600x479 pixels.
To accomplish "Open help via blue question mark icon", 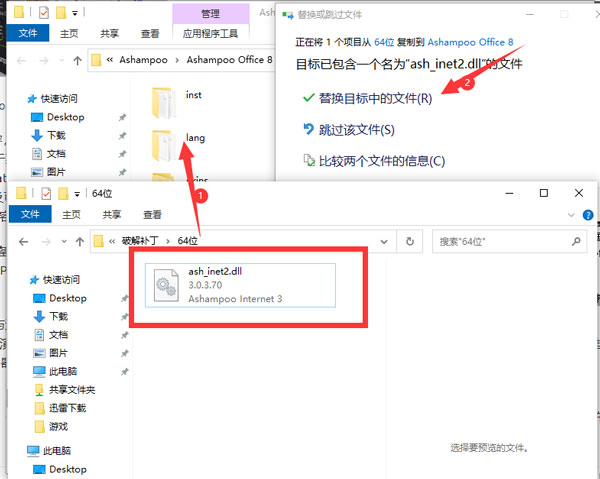I will 588,215.
